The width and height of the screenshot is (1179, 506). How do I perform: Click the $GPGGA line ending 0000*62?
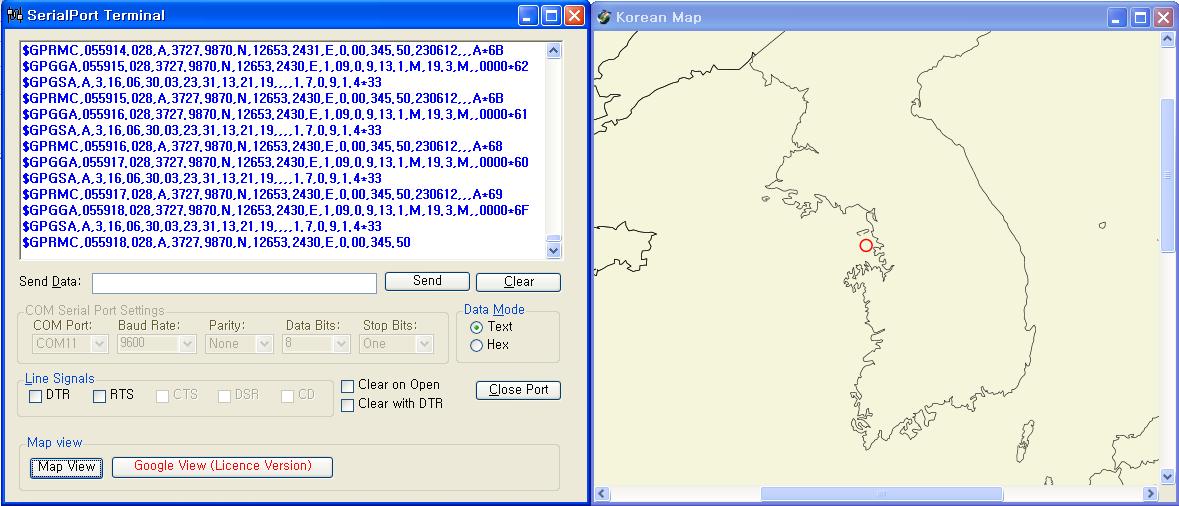(x=275, y=67)
